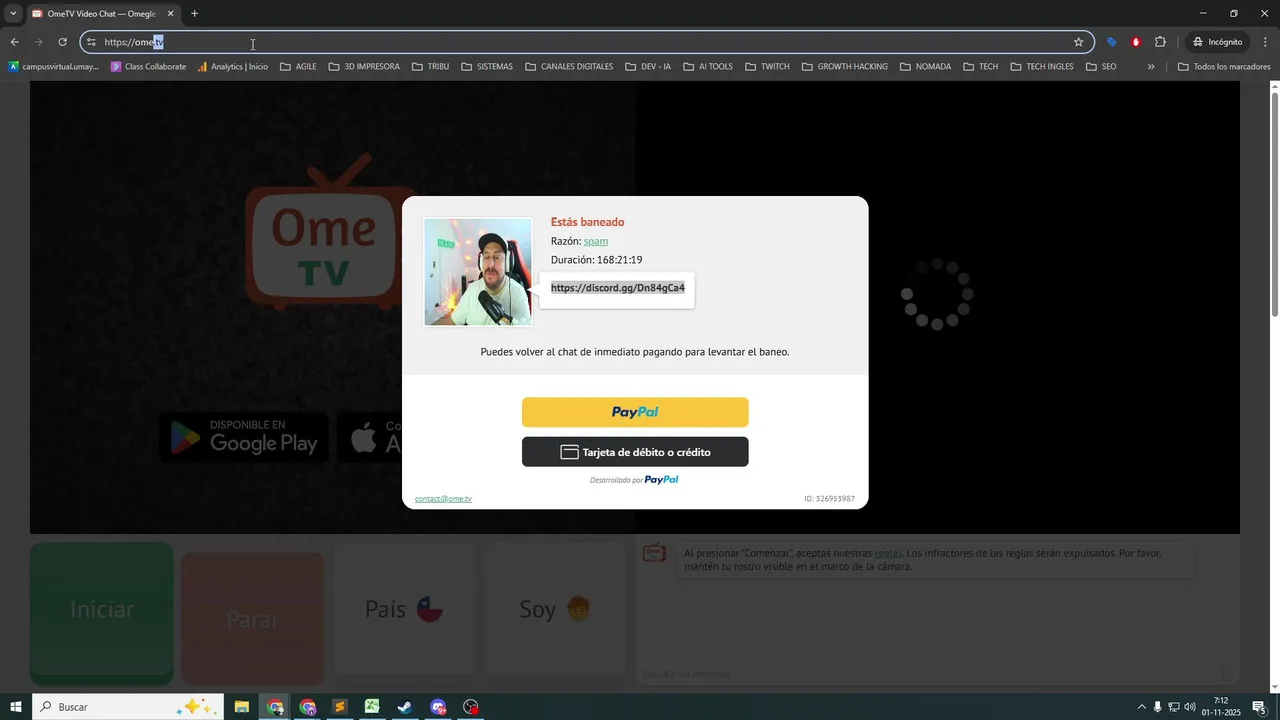Click the microphone icon in system tray
Viewport: 1280px width, 720px height.
(x=1158, y=707)
